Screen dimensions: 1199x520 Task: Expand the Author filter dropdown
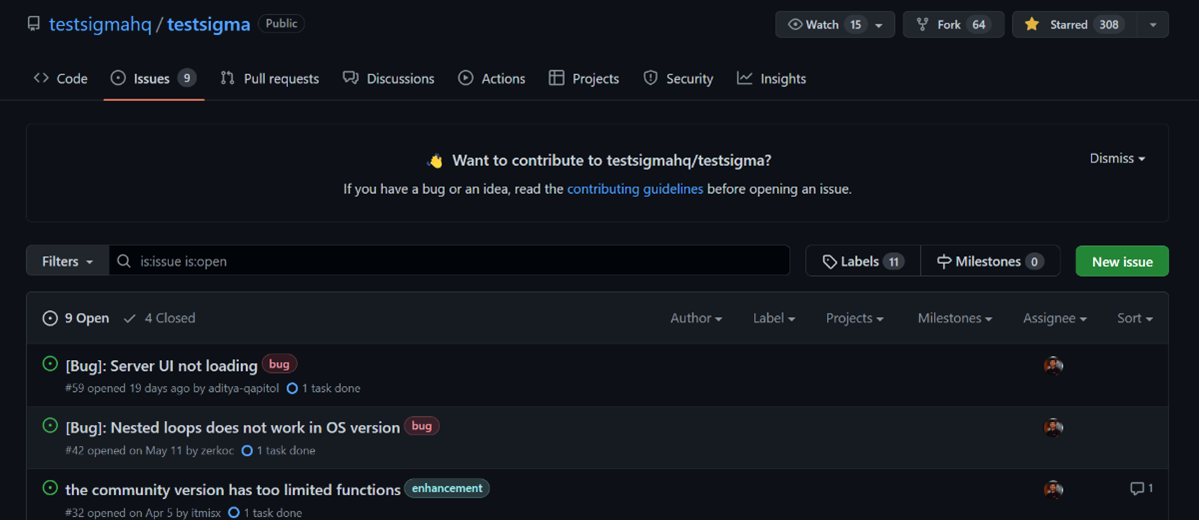(x=696, y=318)
